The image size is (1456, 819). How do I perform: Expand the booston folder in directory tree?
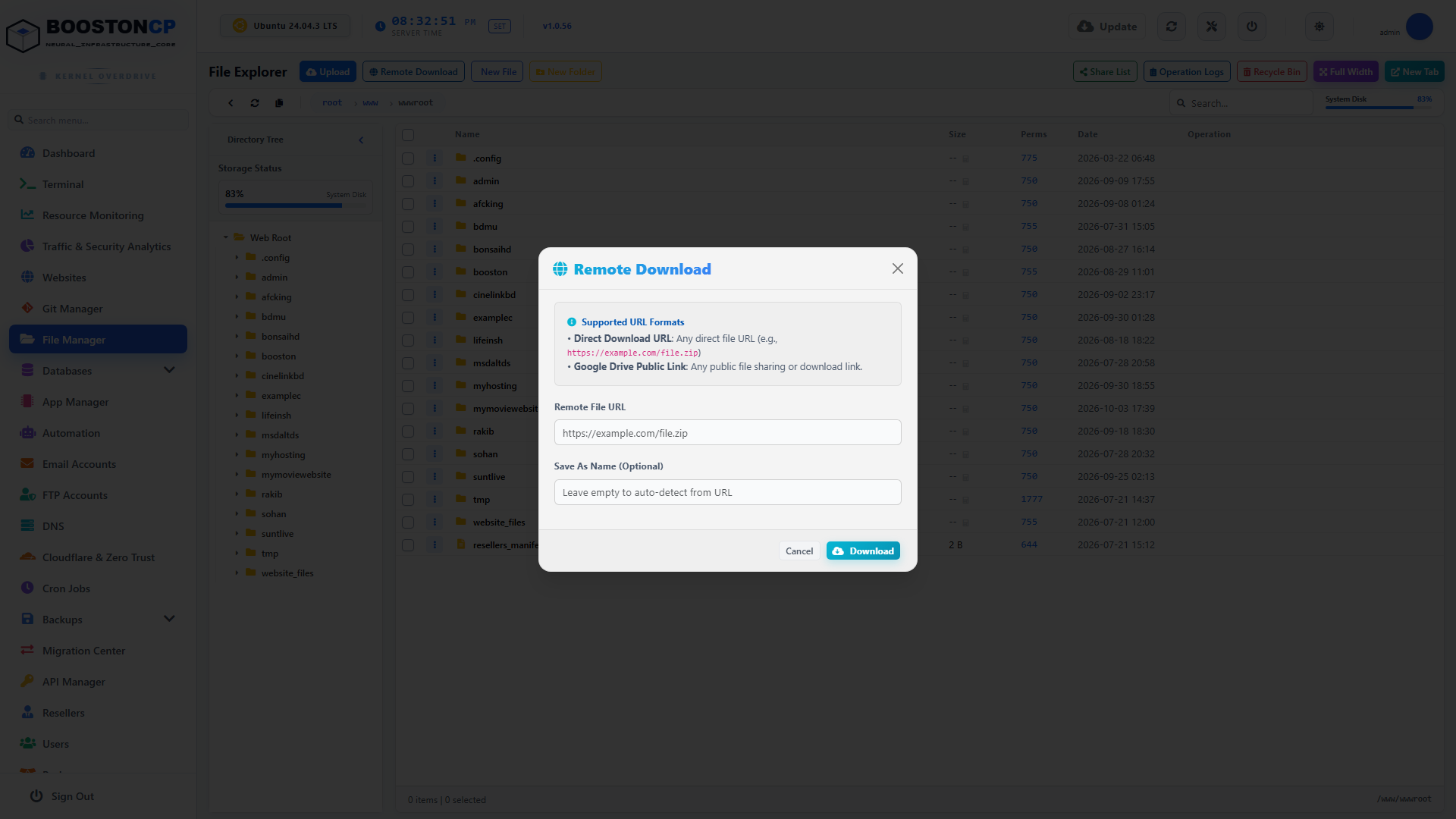[x=237, y=356]
